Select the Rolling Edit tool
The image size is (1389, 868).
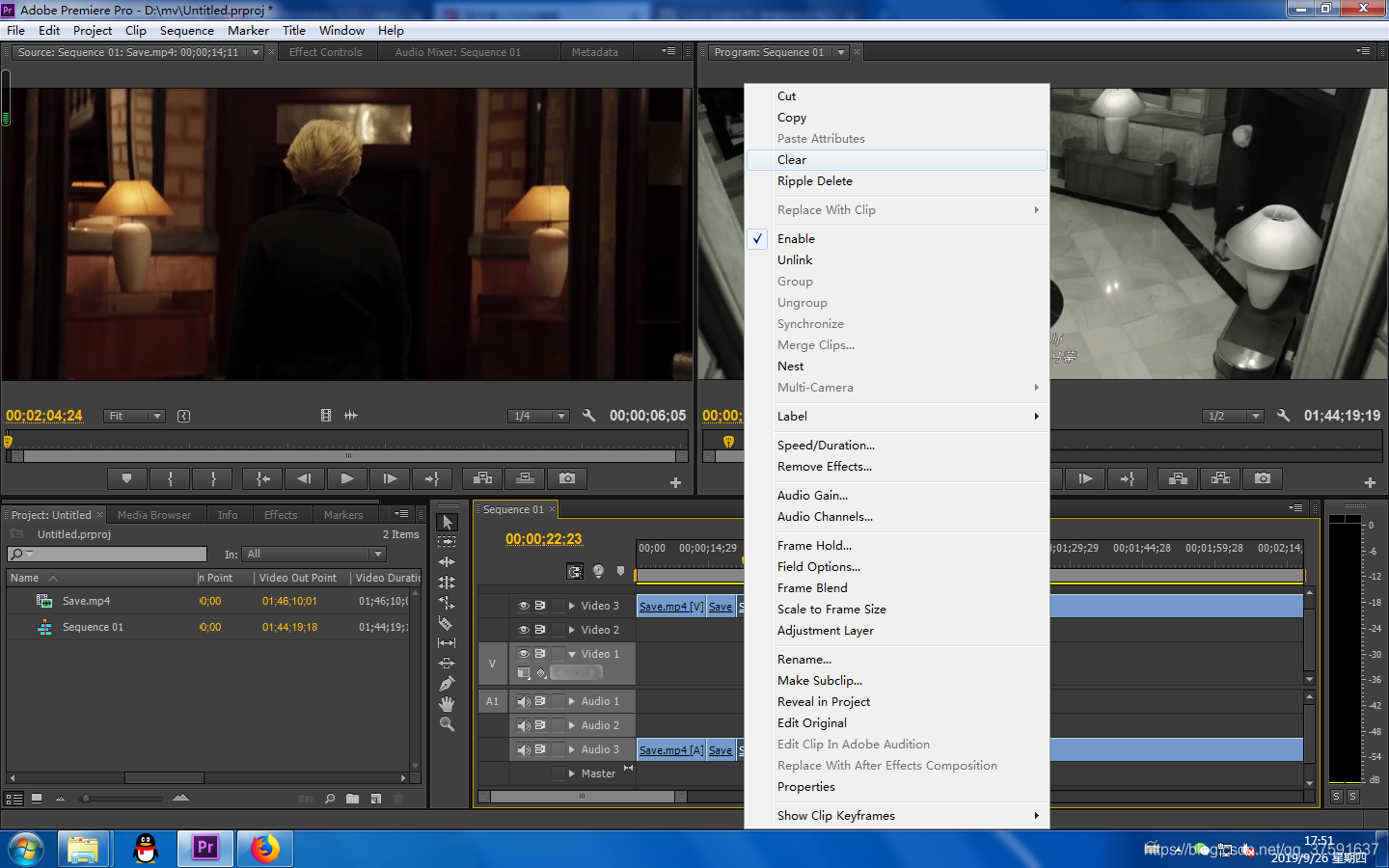(x=447, y=583)
